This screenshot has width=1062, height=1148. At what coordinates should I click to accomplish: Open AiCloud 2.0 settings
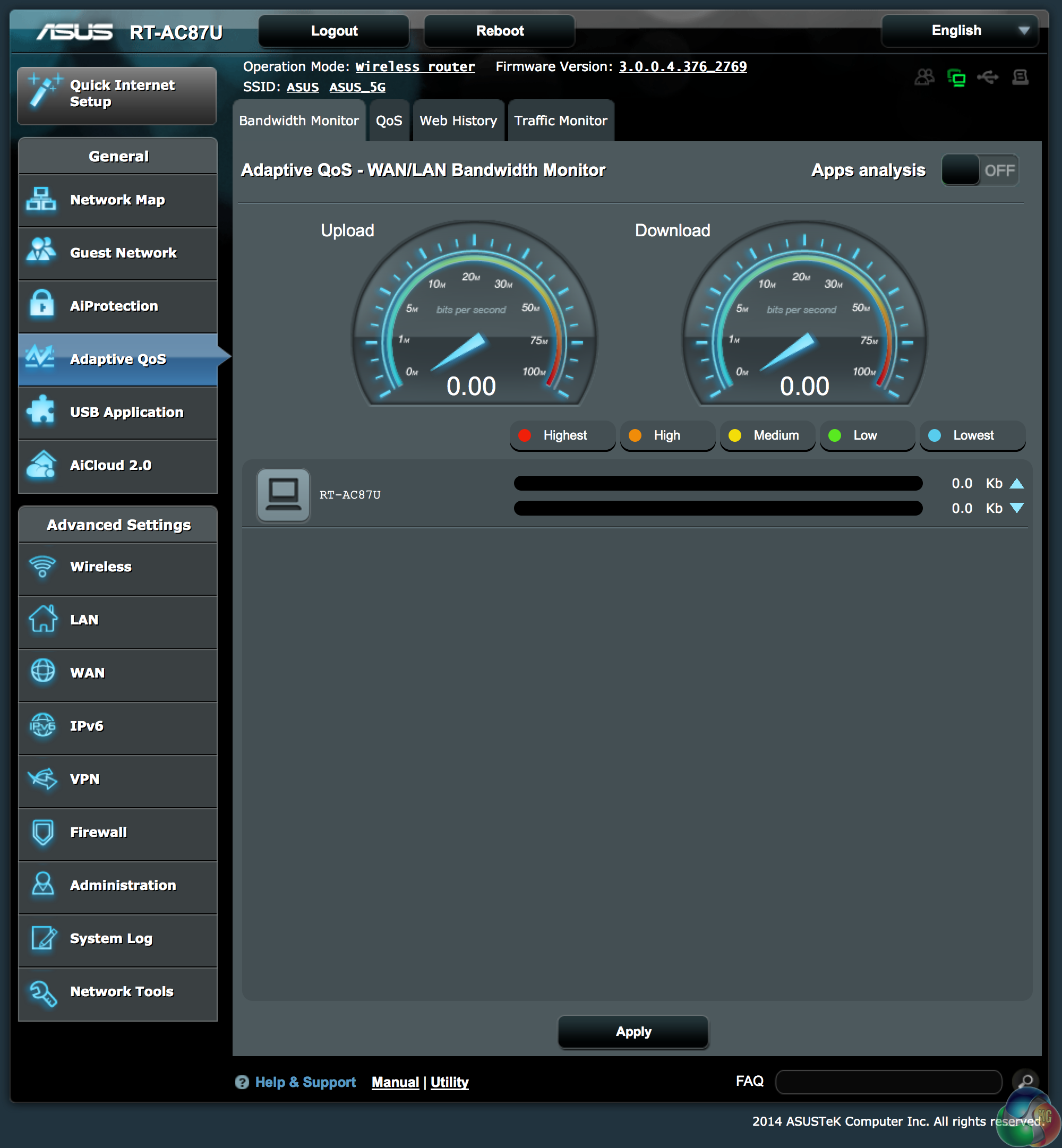(x=117, y=465)
